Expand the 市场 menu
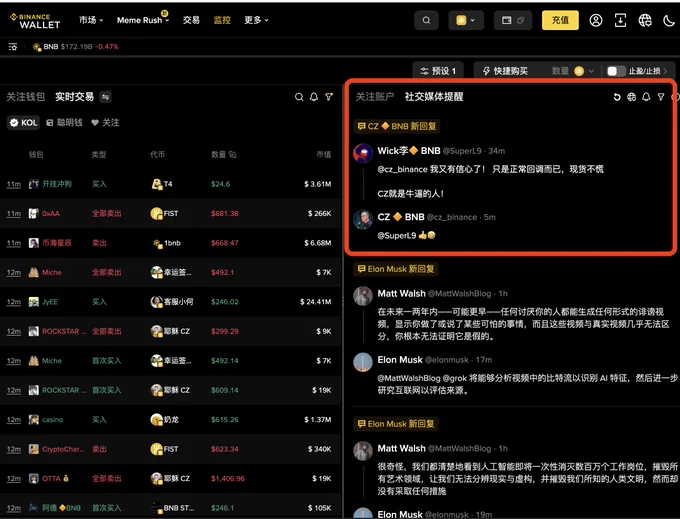The width and height of the screenshot is (680, 519). pyautogui.click(x=91, y=20)
